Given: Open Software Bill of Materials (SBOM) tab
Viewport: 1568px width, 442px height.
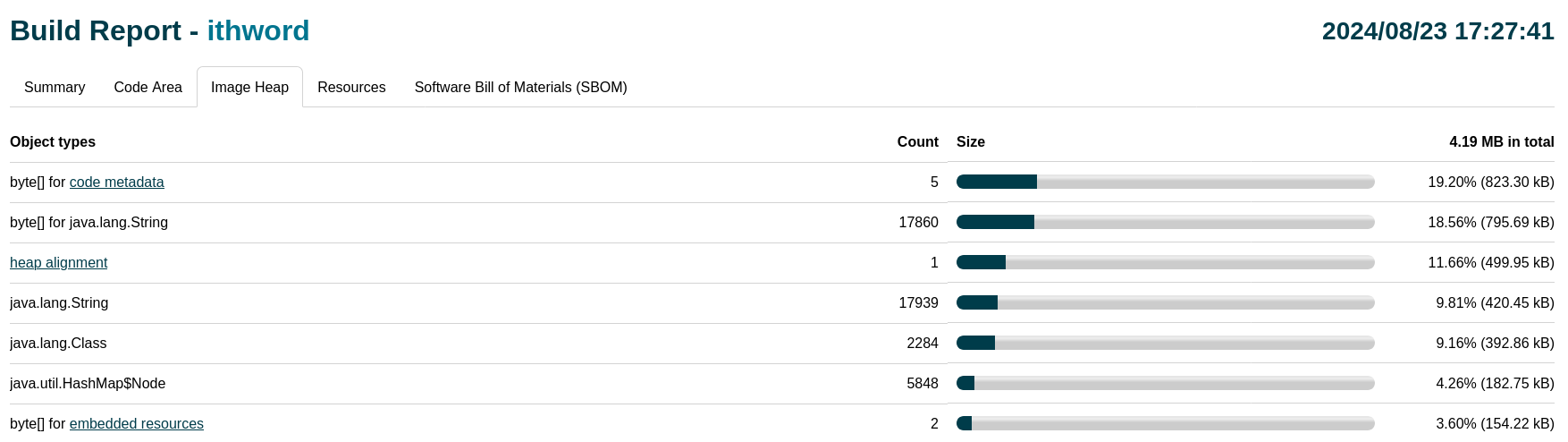Looking at the screenshot, I should point(520,87).
